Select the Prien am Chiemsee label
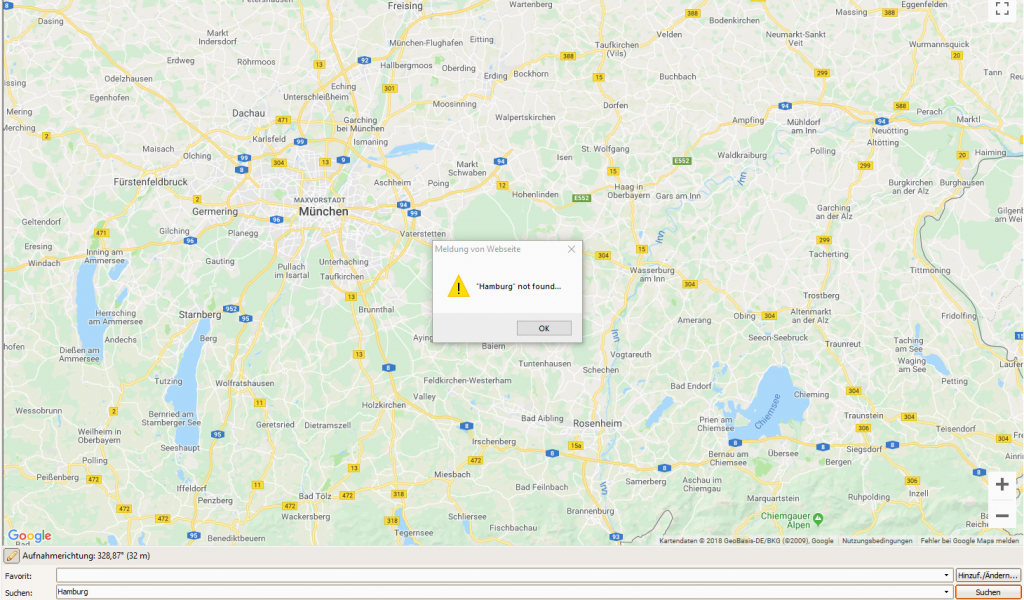 point(715,424)
